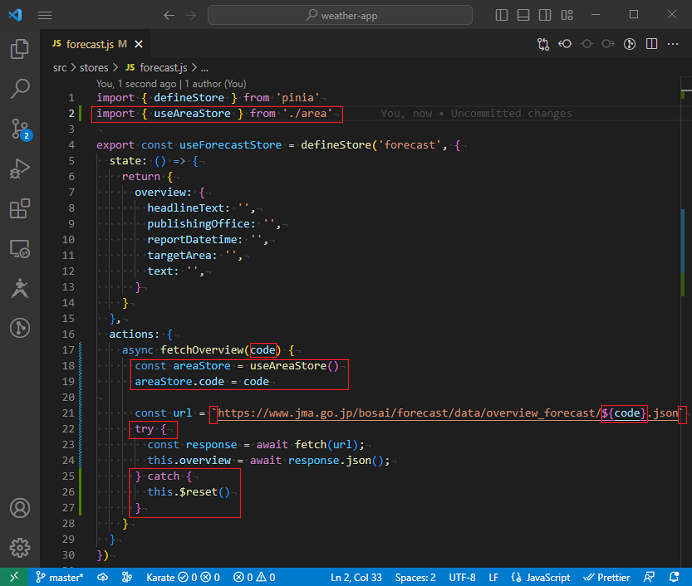
Task: Click 'fetchOverview' function name on line 17
Action: click(x=202, y=350)
